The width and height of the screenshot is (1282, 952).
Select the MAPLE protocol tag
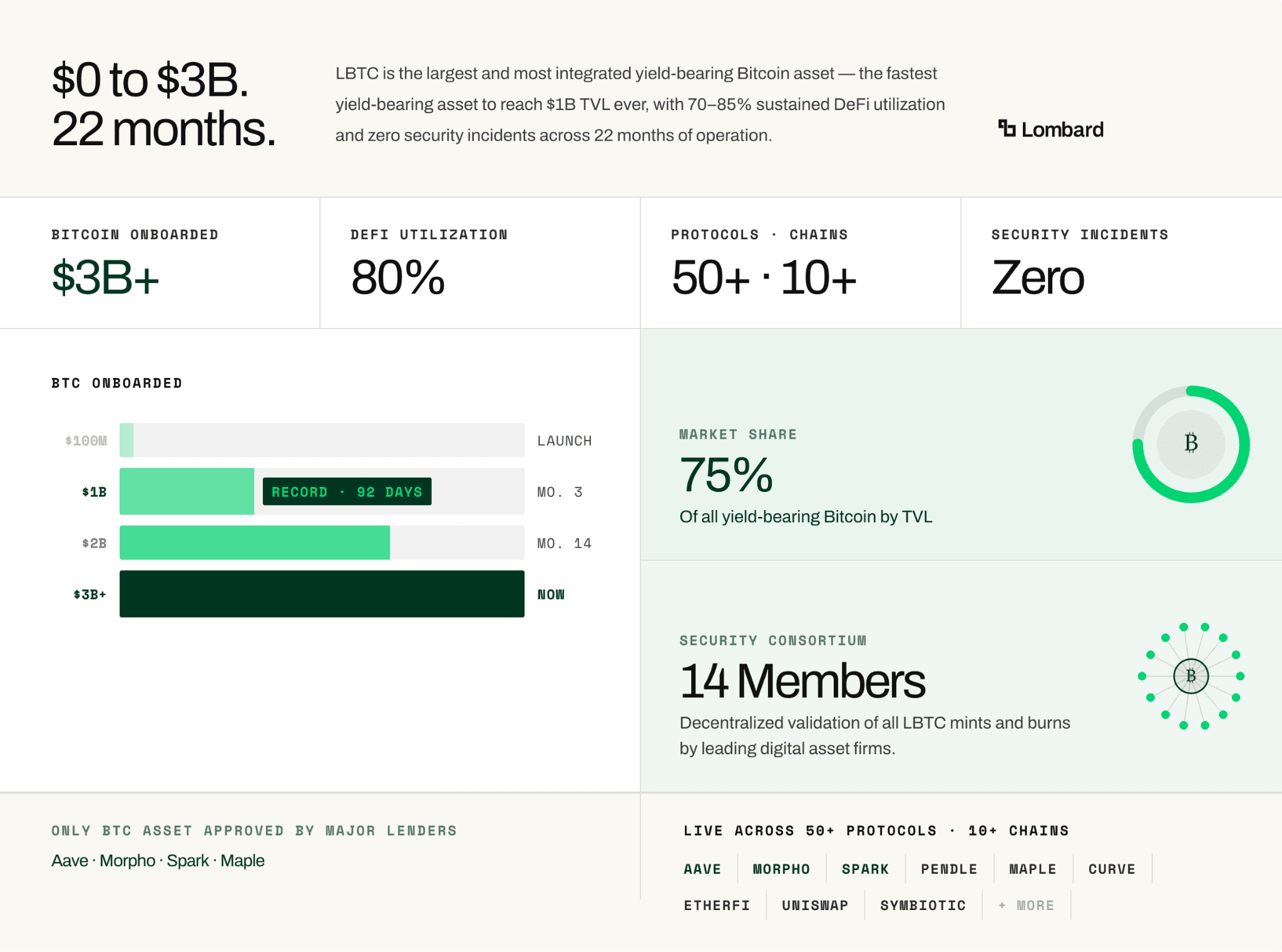pyautogui.click(x=1033, y=869)
